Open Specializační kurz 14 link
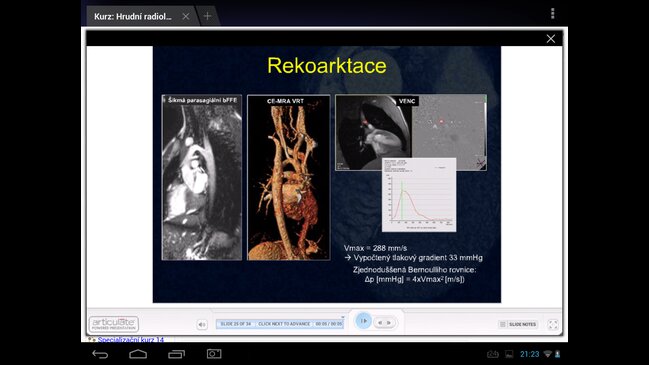Screen dimensions: 649x365 tap(131, 340)
